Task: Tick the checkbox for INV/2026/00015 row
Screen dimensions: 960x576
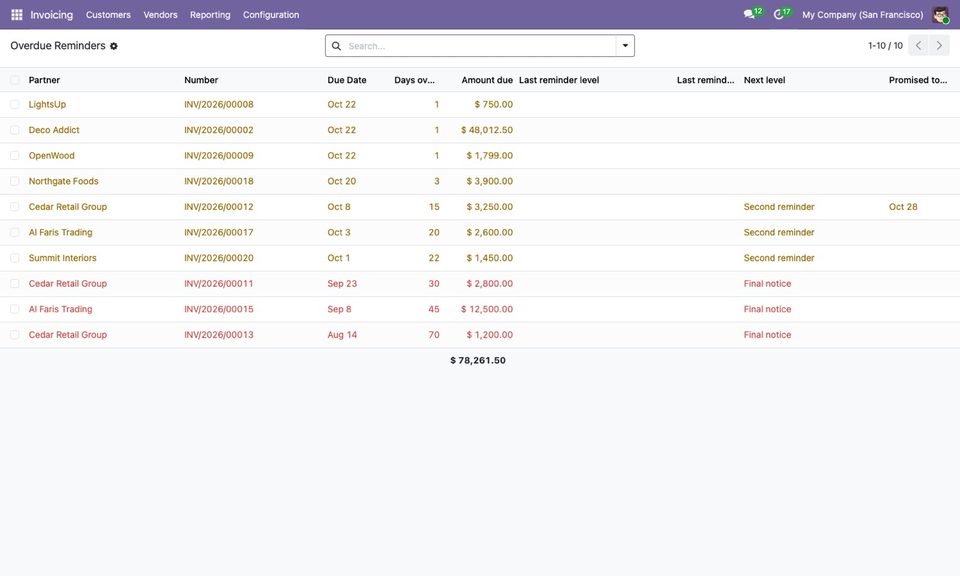Action: 15,310
